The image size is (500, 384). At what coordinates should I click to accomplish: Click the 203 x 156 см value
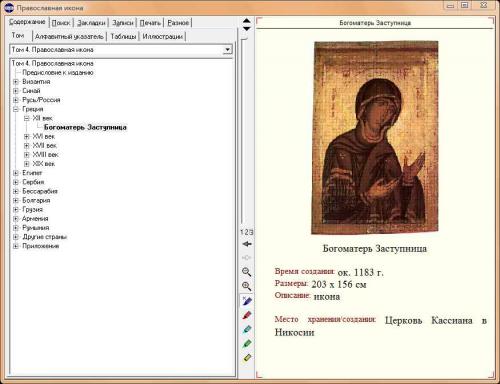tap(339, 284)
